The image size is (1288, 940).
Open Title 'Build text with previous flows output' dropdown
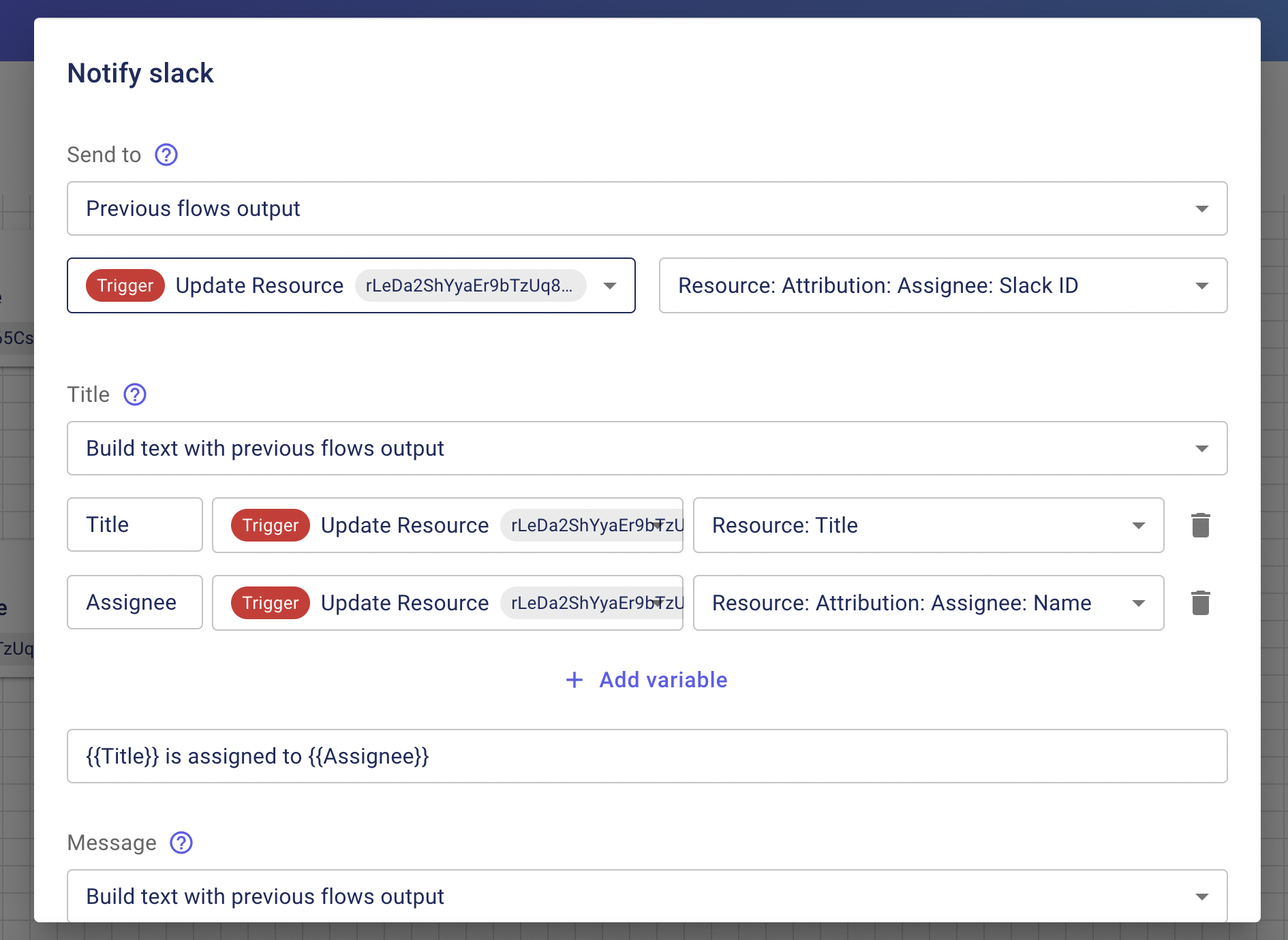pos(647,448)
